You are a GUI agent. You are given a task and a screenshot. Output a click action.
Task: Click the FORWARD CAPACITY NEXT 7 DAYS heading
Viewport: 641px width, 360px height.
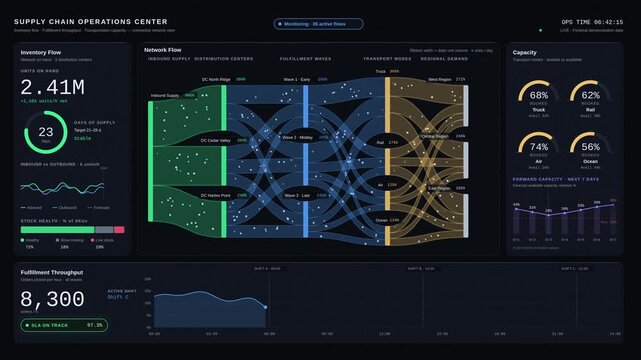tap(556, 179)
